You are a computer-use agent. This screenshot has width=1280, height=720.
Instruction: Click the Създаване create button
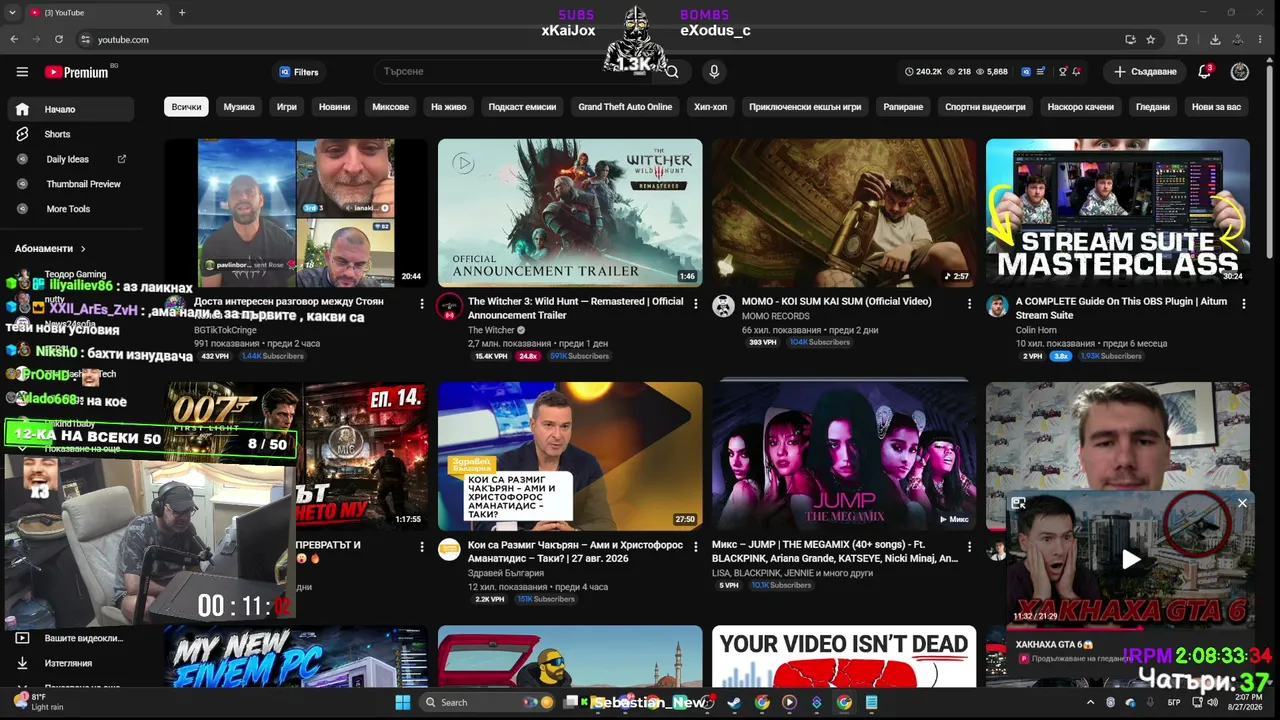(x=1145, y=72)
